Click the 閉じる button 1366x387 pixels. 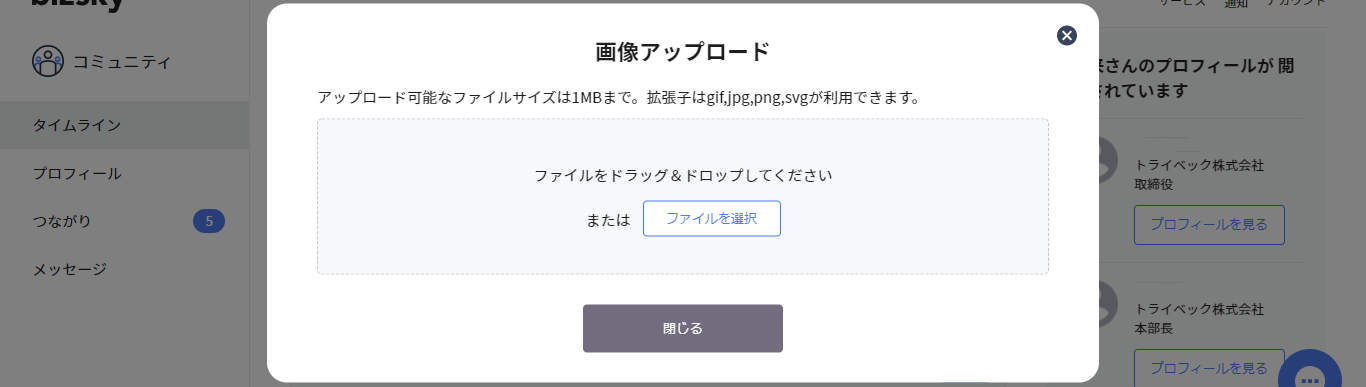click(x=683, y=328)
